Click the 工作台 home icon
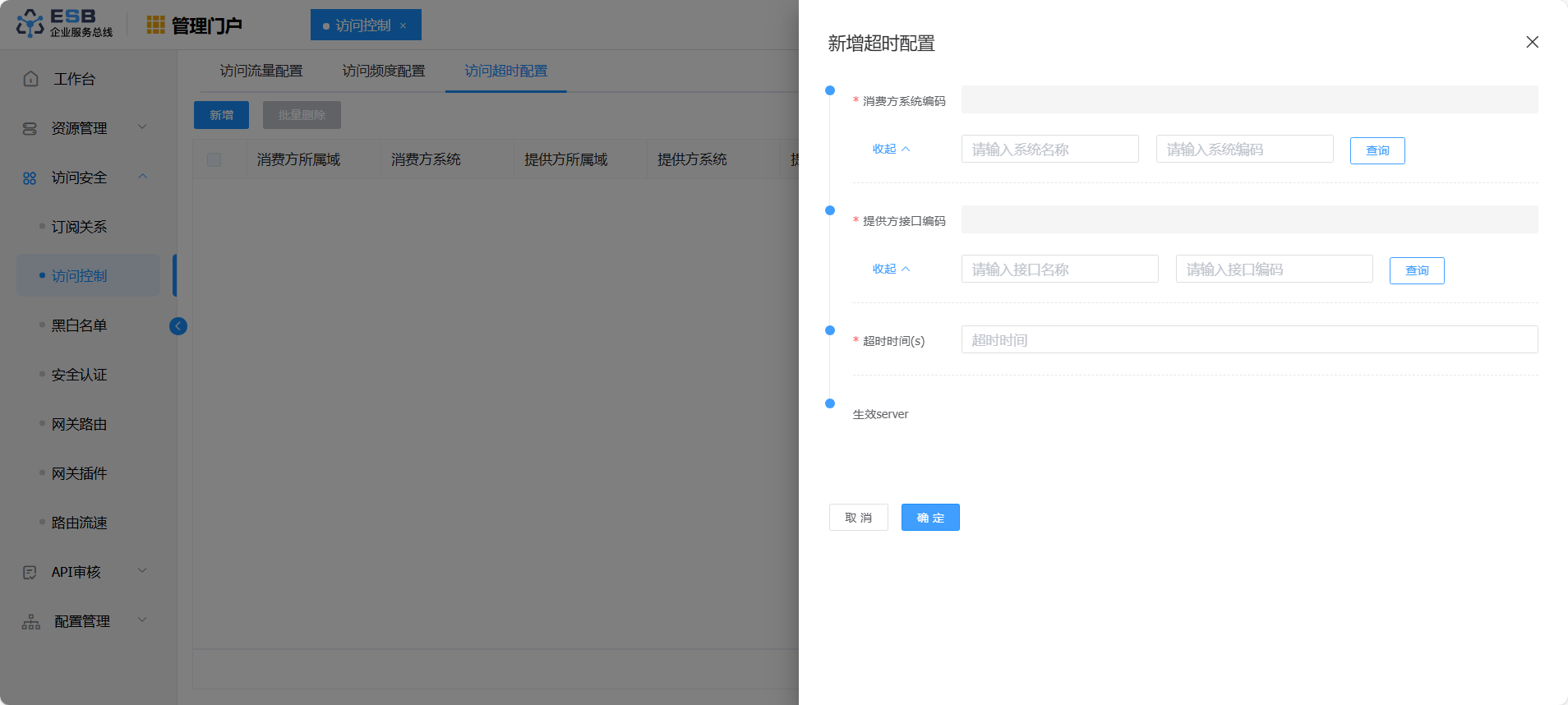Viewport: 1568px width, 705px height. coord(31,79)
